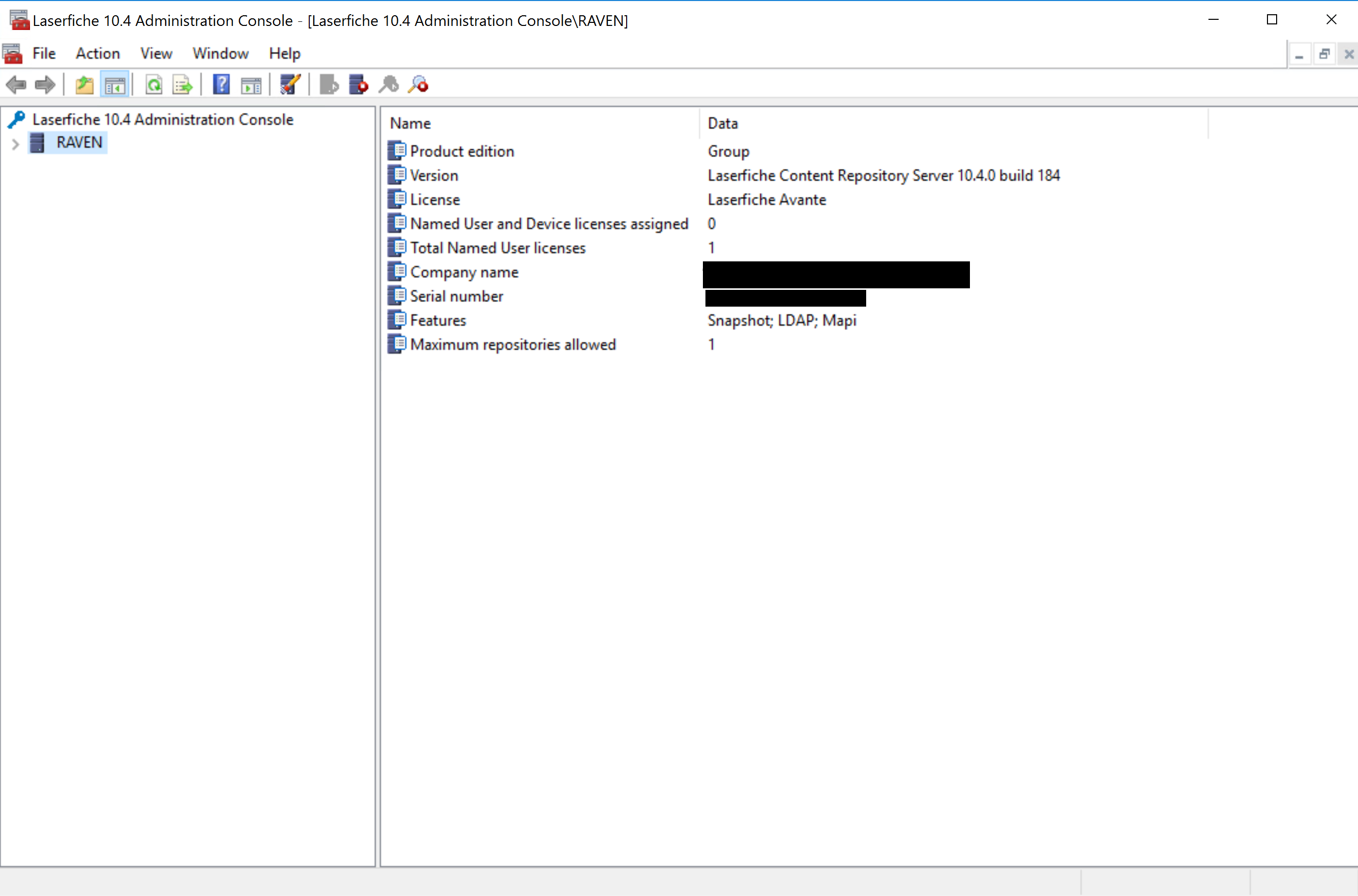
Task: Toggle the Show/Hide Console Tree button
Action: click(115, 85)
